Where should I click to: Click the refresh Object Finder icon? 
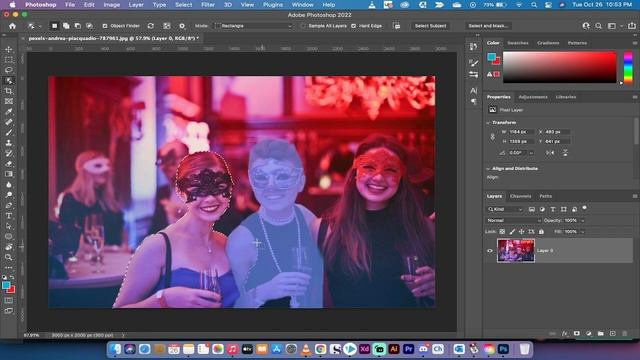(x=151, y=26)
